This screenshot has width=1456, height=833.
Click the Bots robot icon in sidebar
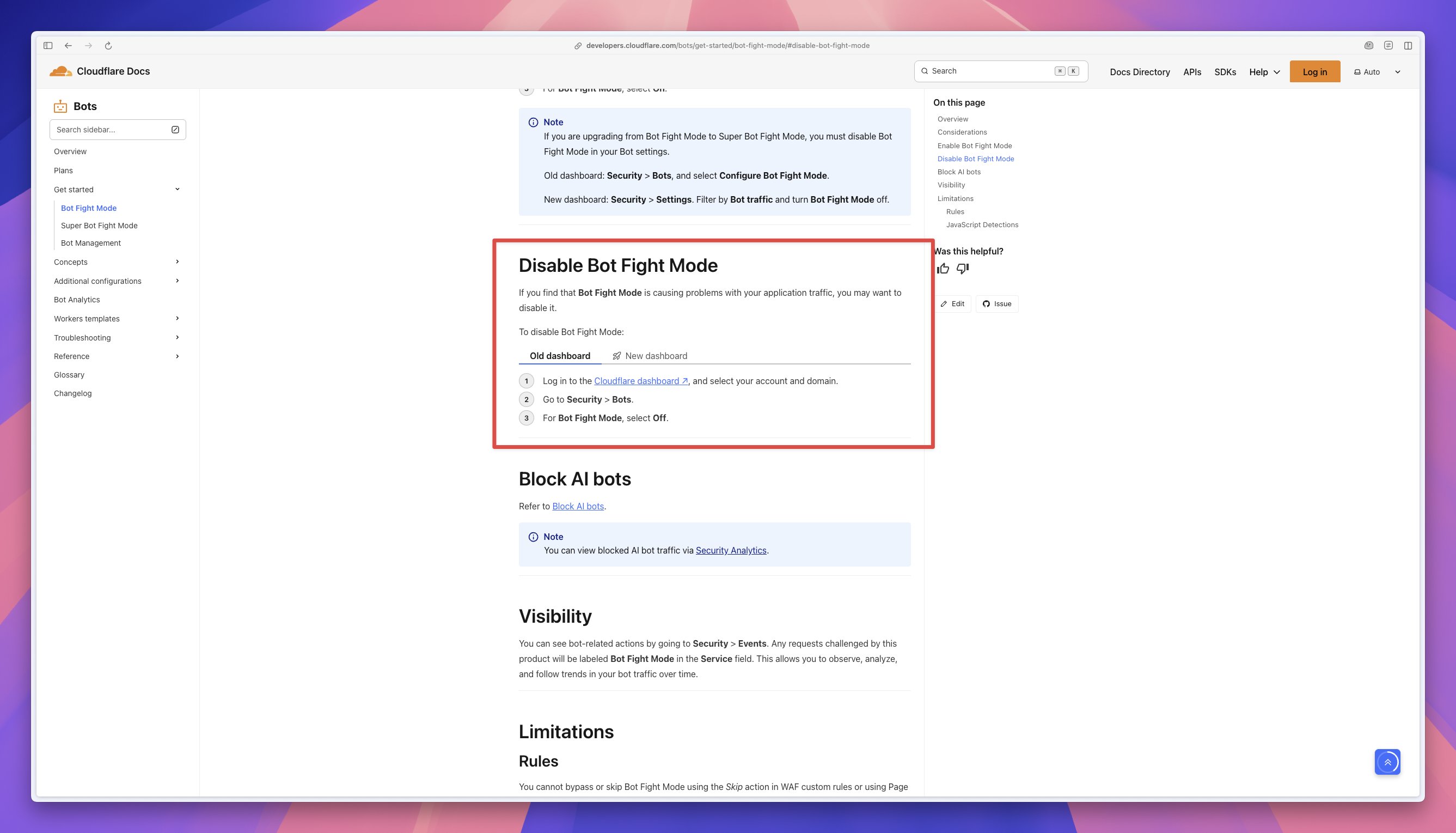coord(60,106)
